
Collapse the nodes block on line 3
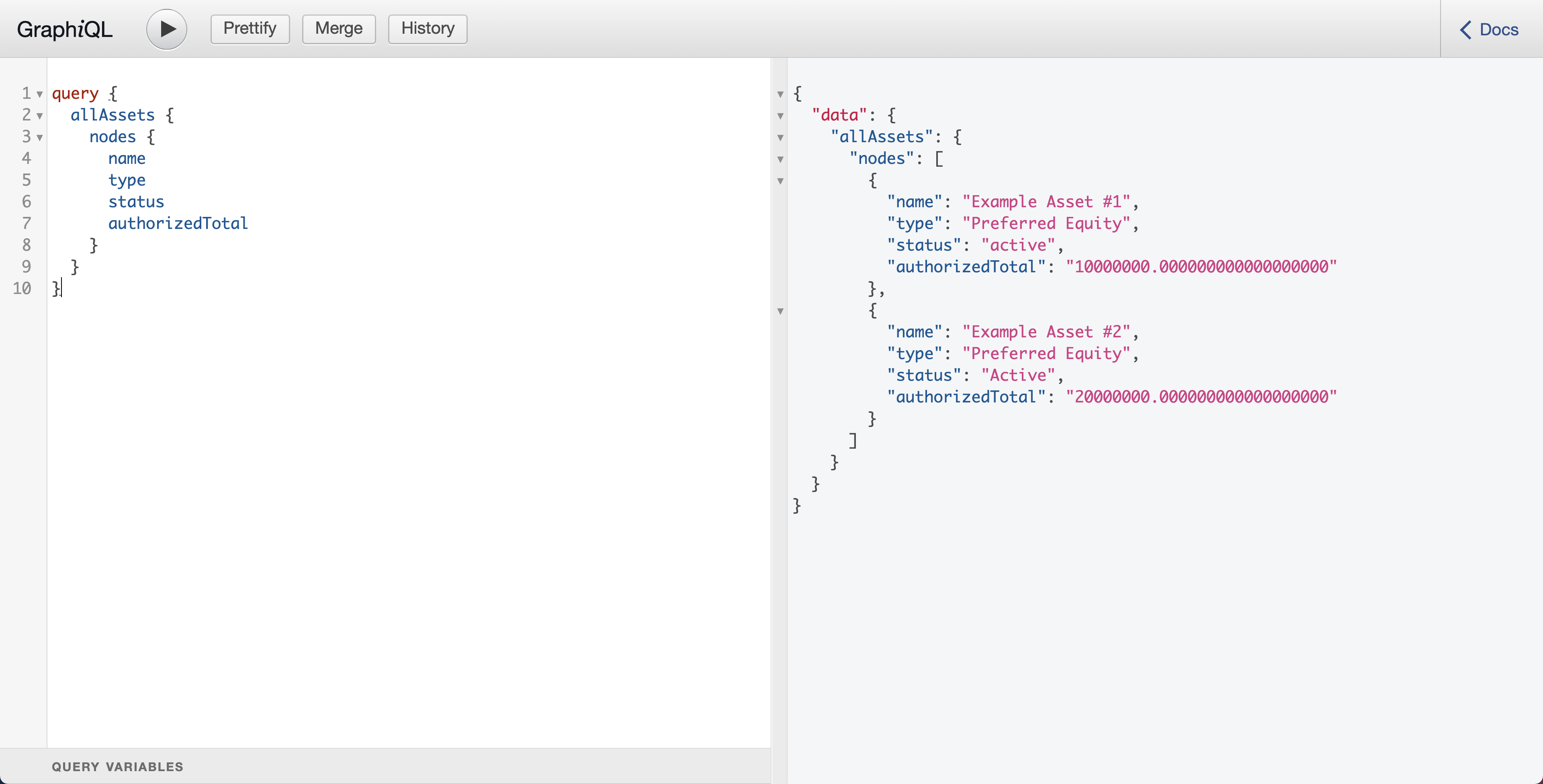click(x=39, y=137)
